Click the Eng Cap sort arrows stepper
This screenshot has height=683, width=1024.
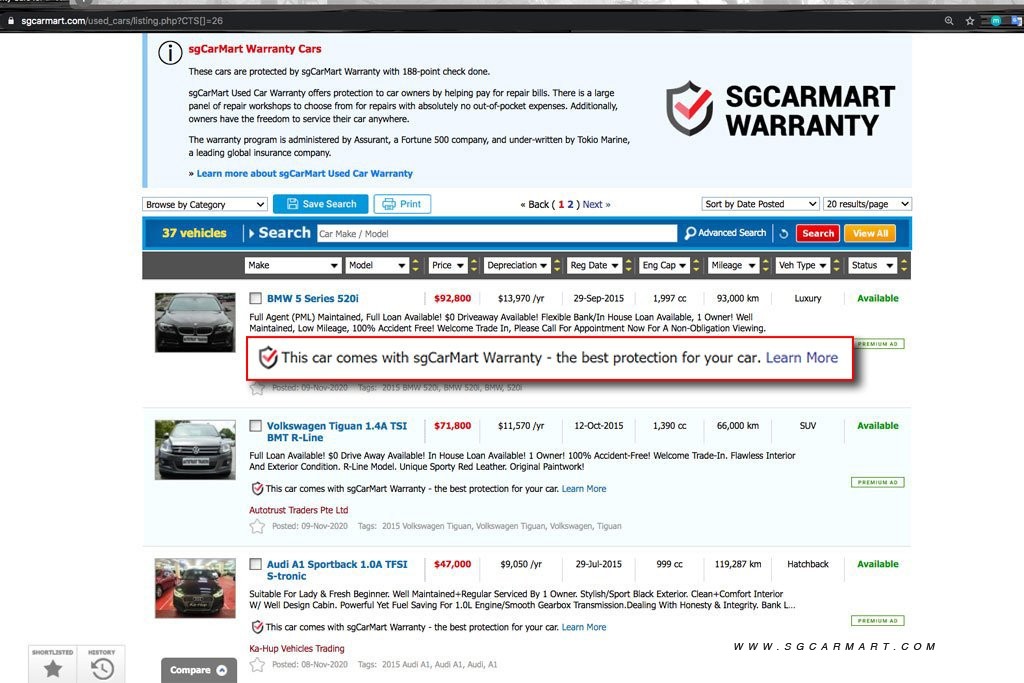[696, 265]
